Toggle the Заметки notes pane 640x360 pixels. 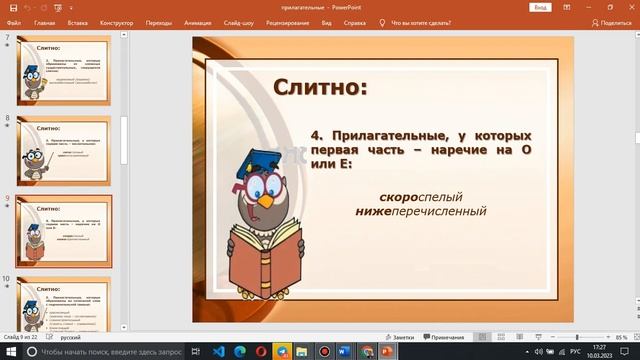coord(400,337)
